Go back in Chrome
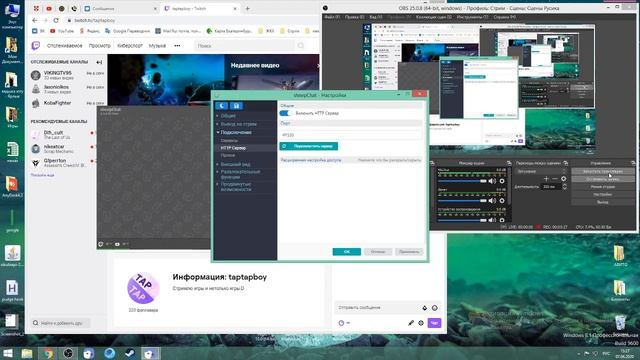Screen dimensions: 640x360 pos(35,20)
